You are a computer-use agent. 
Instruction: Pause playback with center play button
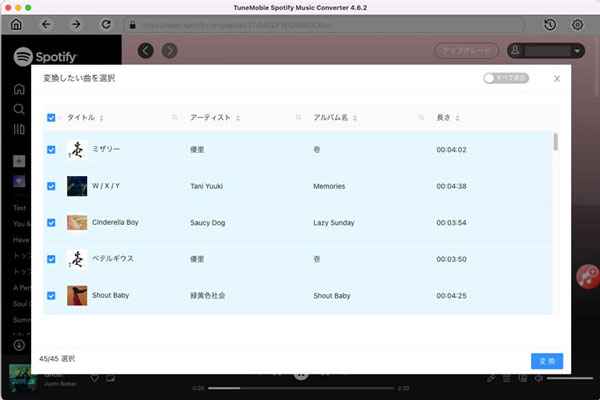(301, 375)
